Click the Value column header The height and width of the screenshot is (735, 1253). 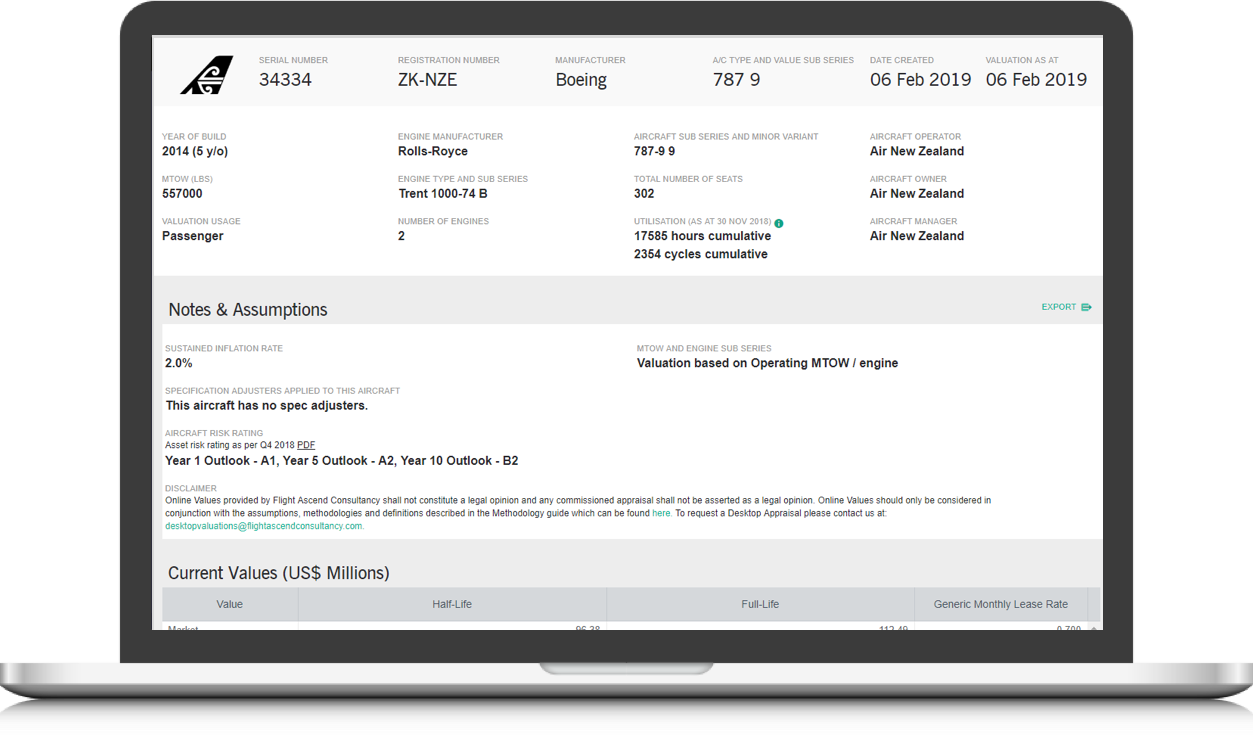[230, 604]
